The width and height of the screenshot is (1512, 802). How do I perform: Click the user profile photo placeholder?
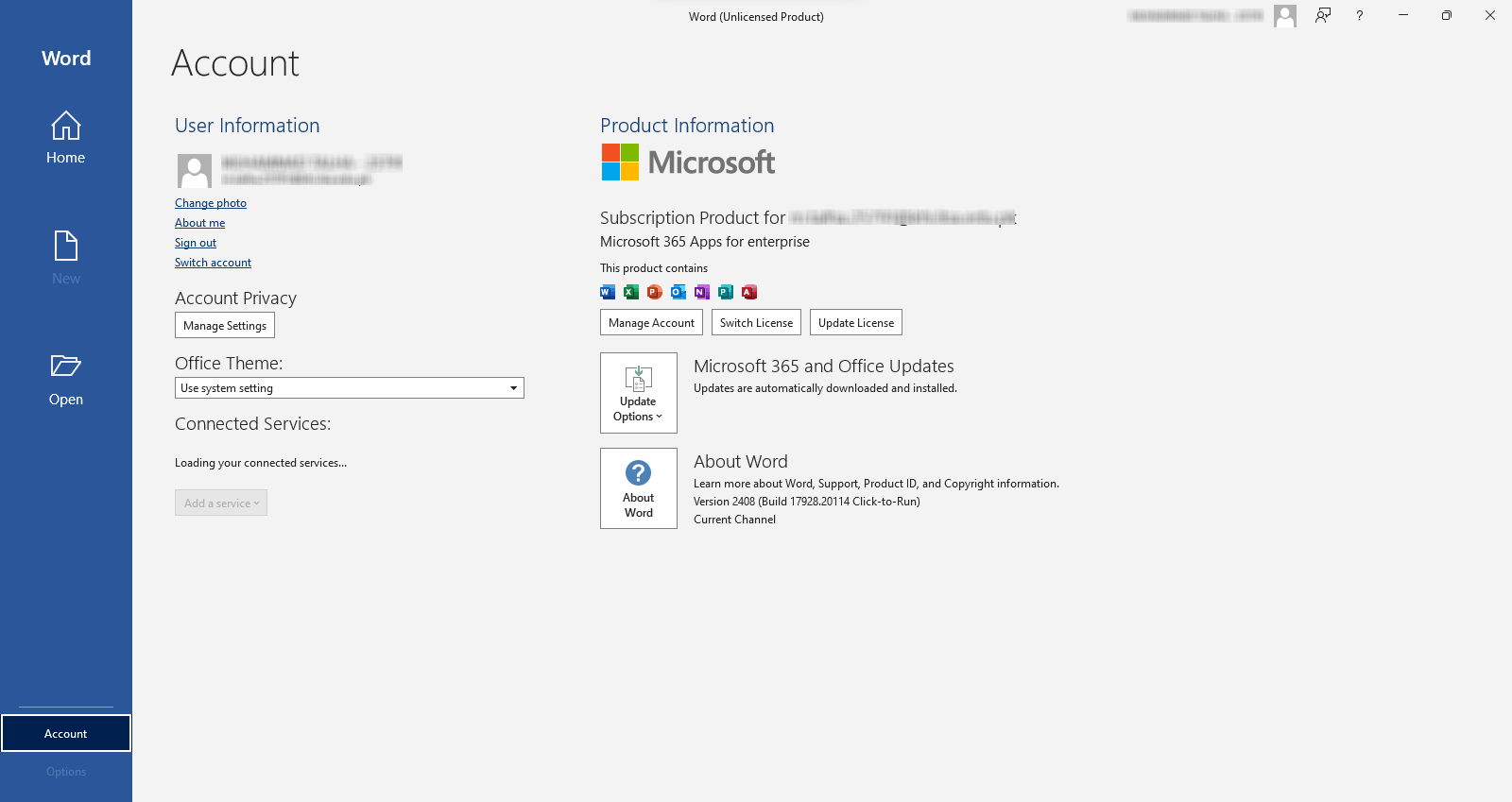pos(195,171)
